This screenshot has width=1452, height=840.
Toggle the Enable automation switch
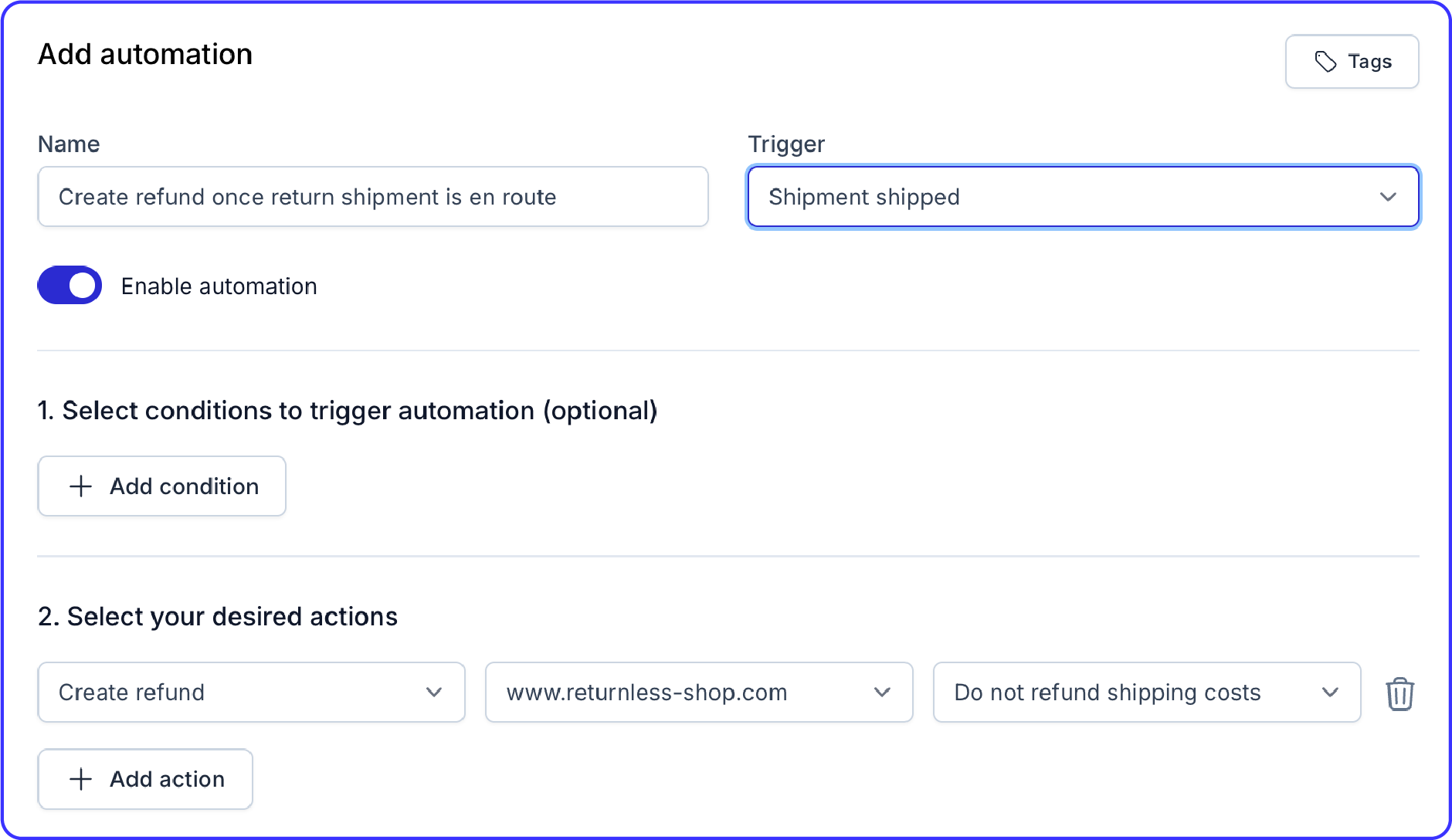point(70,286)
